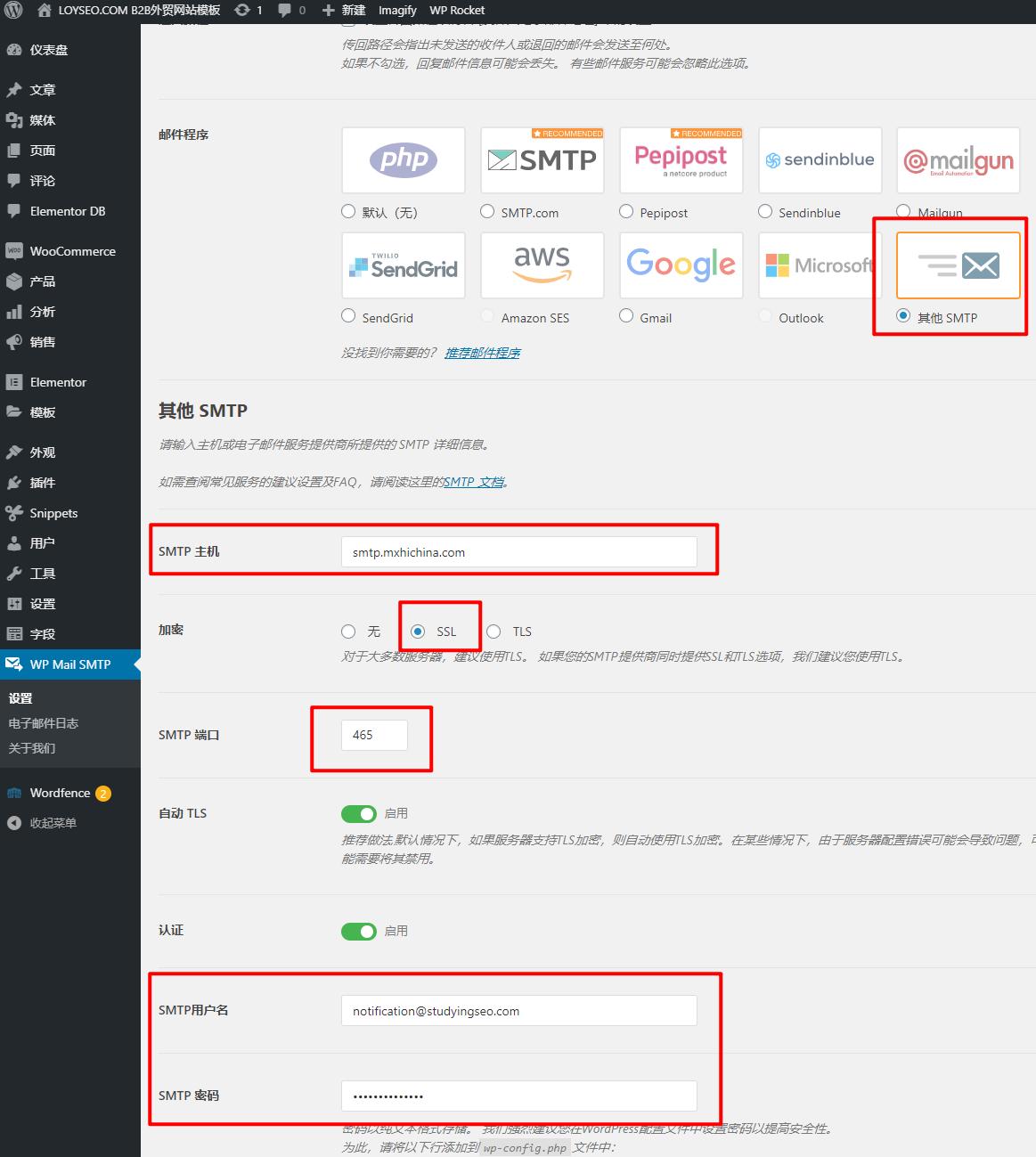Choose the TLS encryption radio button

tap(494, 631)
